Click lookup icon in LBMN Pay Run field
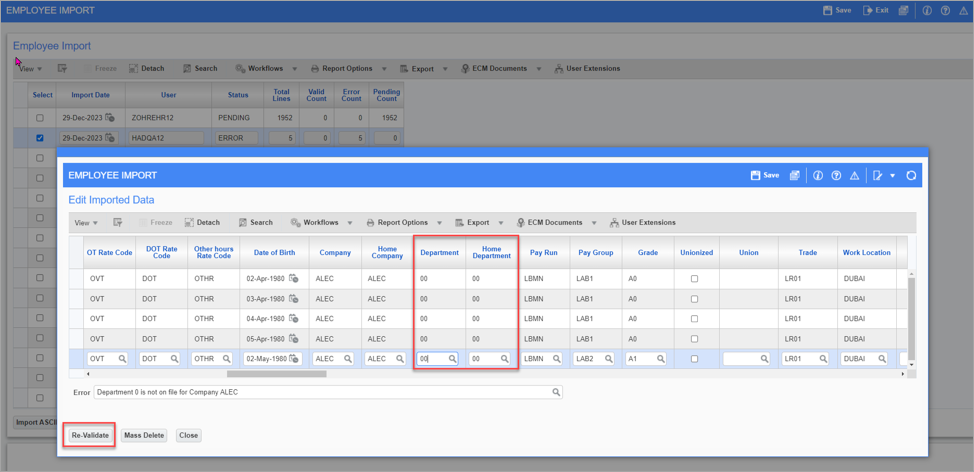974x472 pixels. [x=557, y=358]
